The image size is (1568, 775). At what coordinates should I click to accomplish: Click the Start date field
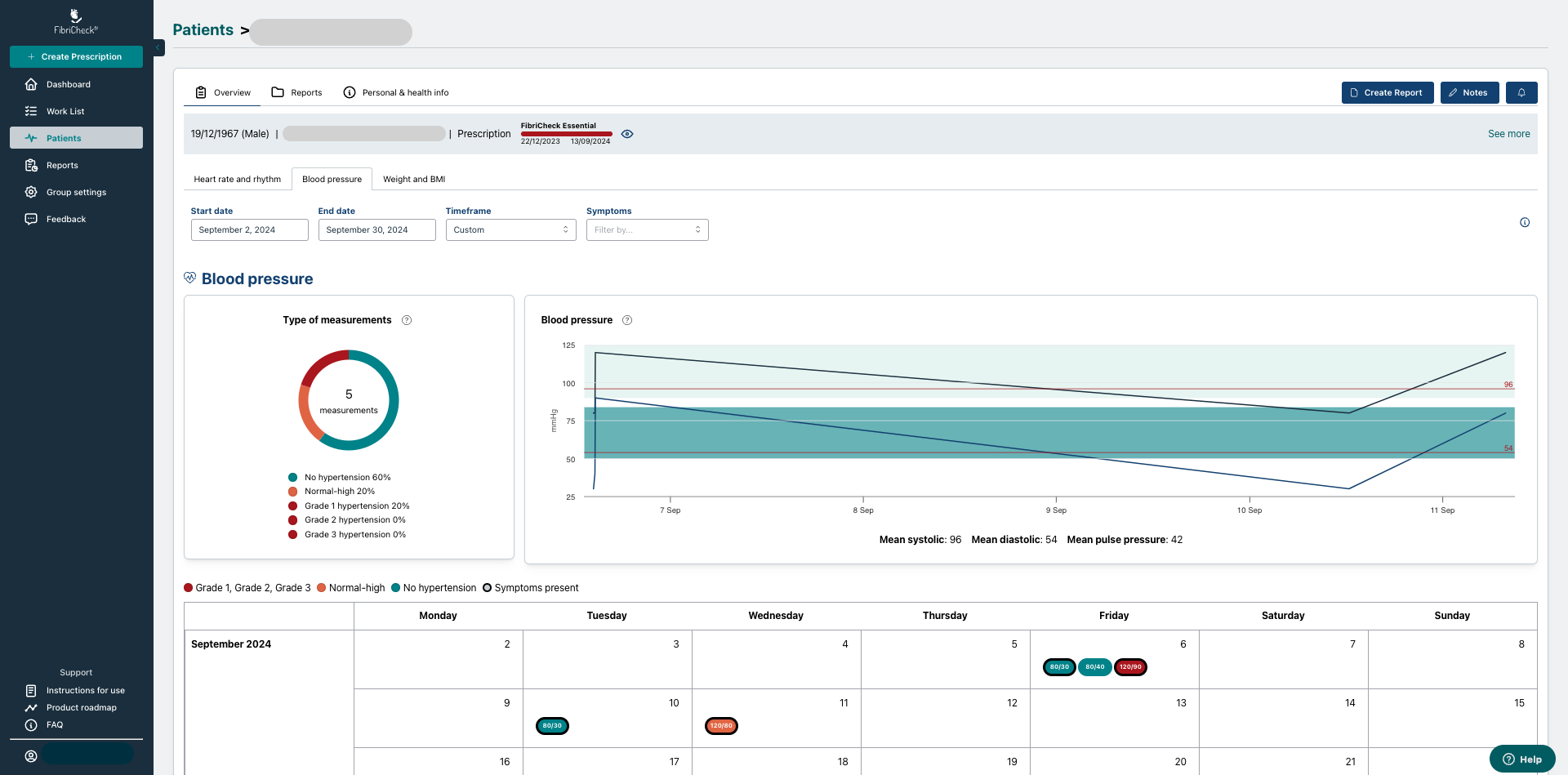[249, 229]
